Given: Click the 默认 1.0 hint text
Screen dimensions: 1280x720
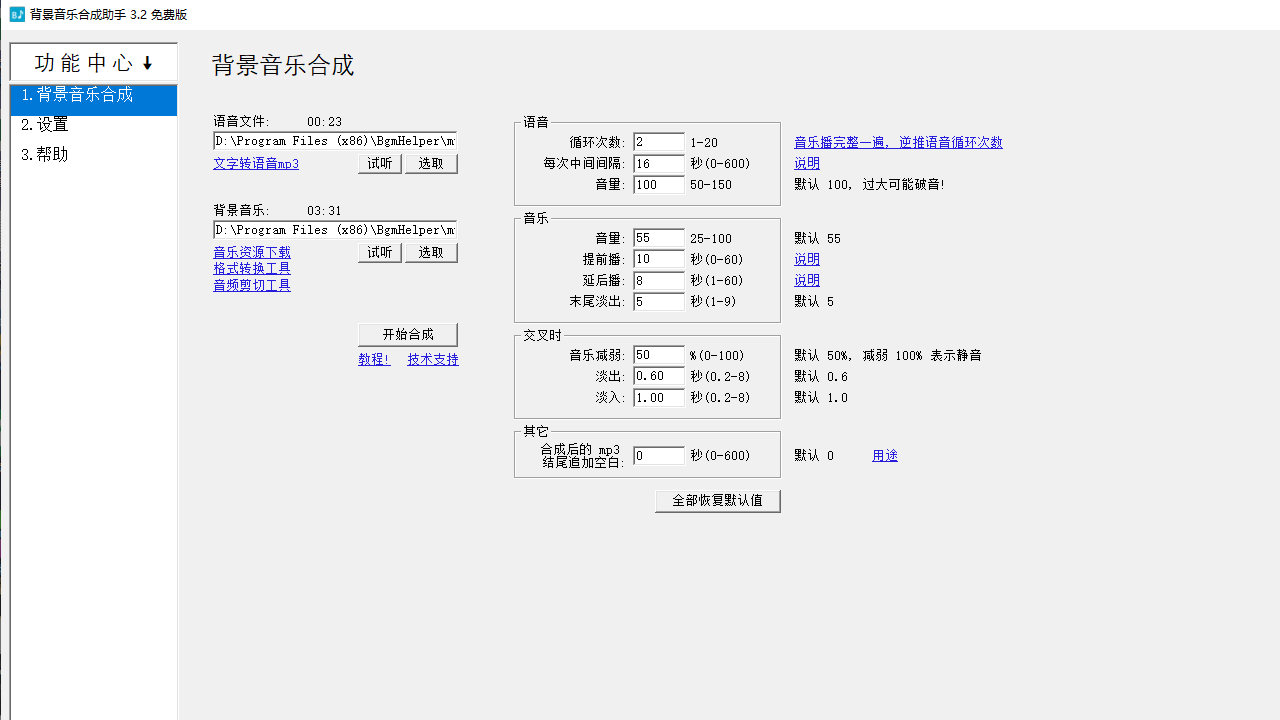Looking at the screenshot, I should (821, 398).
